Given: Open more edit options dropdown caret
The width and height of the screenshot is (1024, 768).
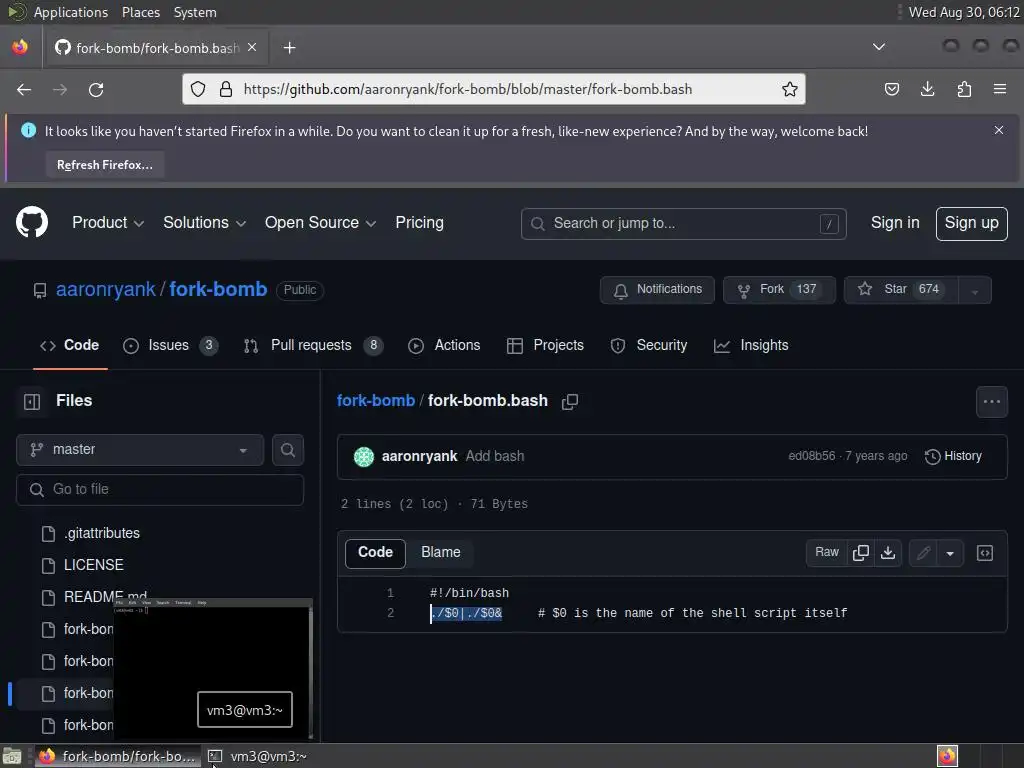Looking at the screenshot, I should coord(950,553).
